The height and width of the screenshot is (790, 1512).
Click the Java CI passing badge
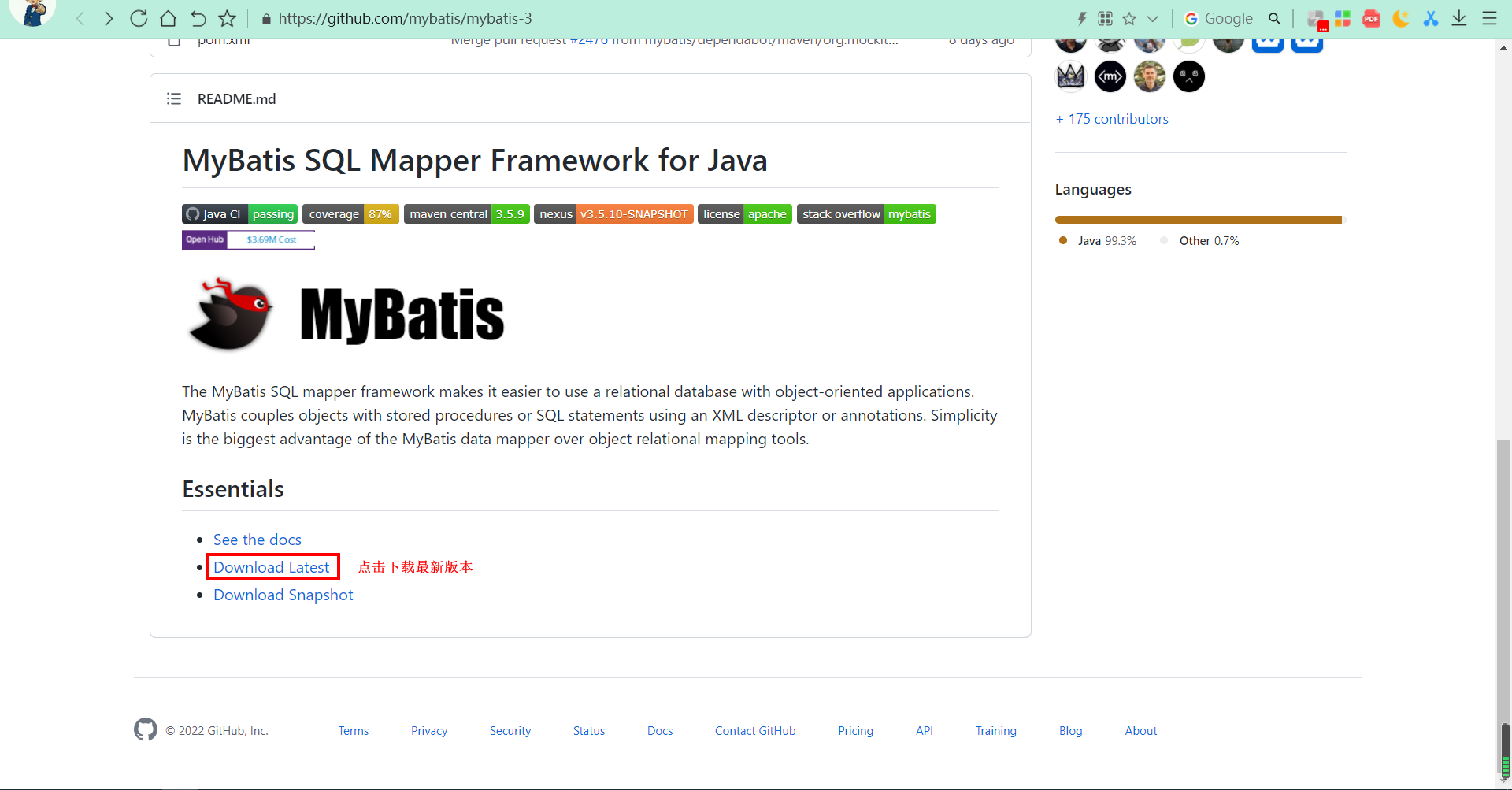click(239, 214)
